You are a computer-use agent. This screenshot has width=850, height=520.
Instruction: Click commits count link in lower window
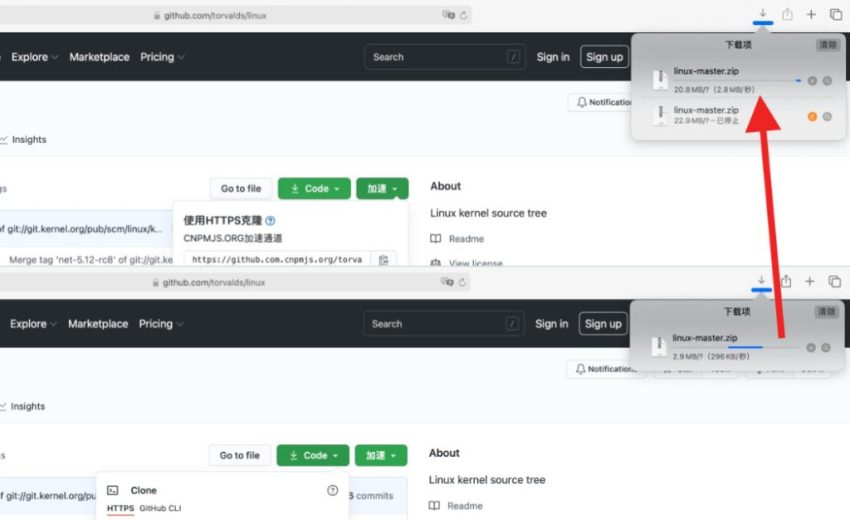(x=371, y=496)
